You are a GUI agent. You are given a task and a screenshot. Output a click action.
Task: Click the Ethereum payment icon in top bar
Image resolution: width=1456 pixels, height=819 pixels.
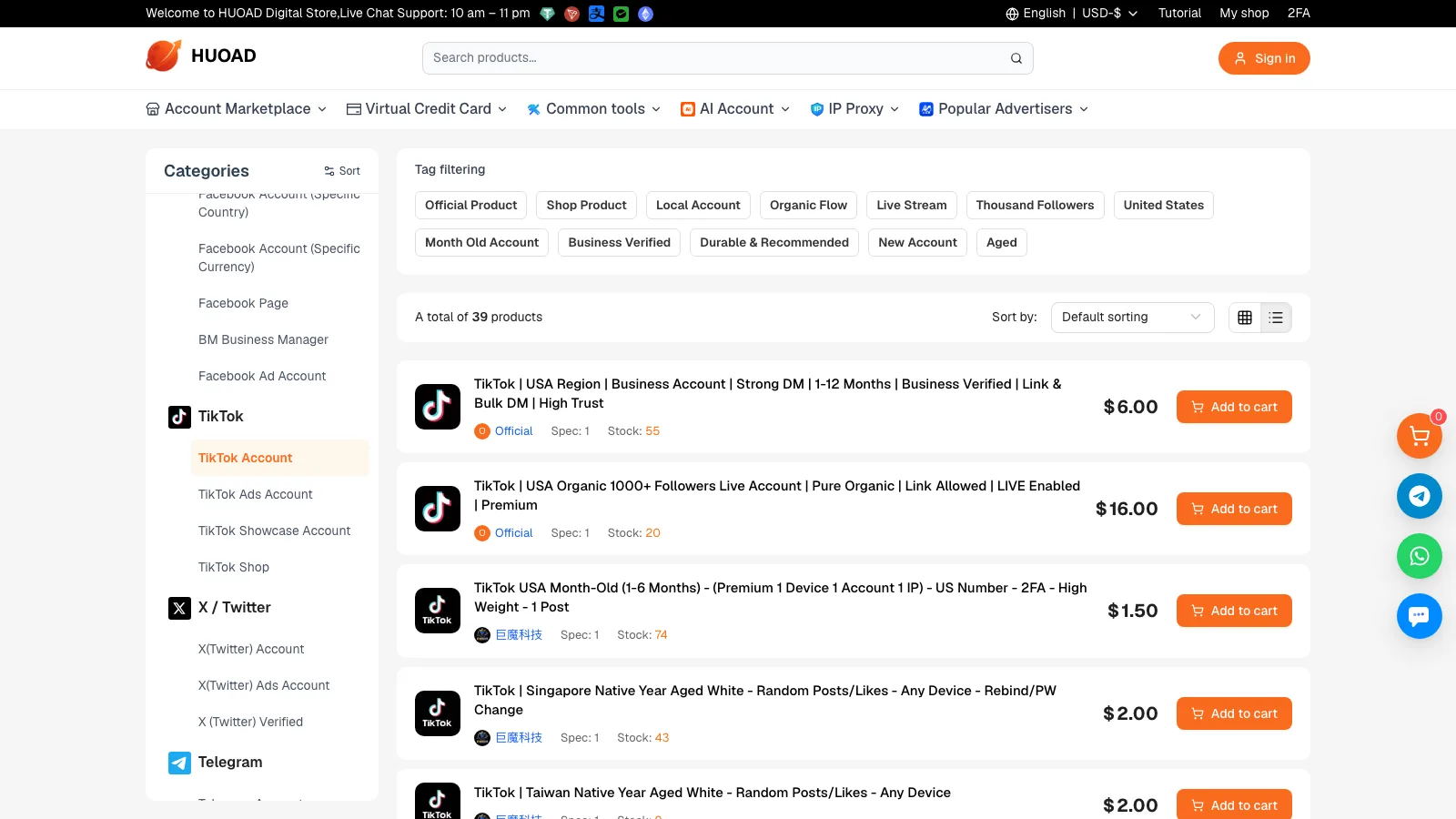pyautogui.click(x=645, y=14)
